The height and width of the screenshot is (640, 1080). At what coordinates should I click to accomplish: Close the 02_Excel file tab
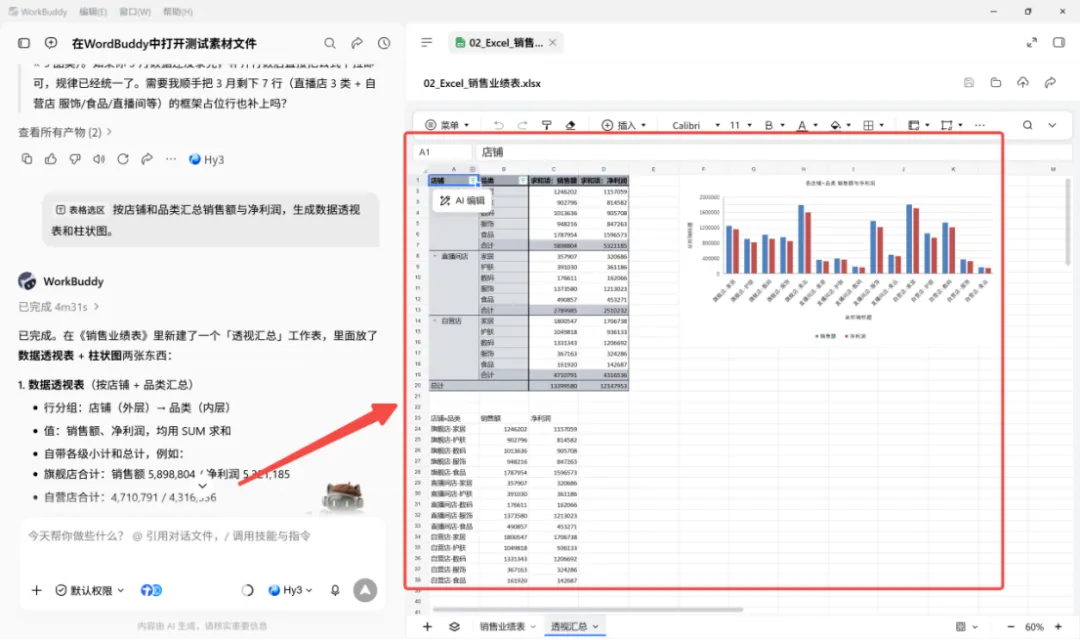coord(552,43)
